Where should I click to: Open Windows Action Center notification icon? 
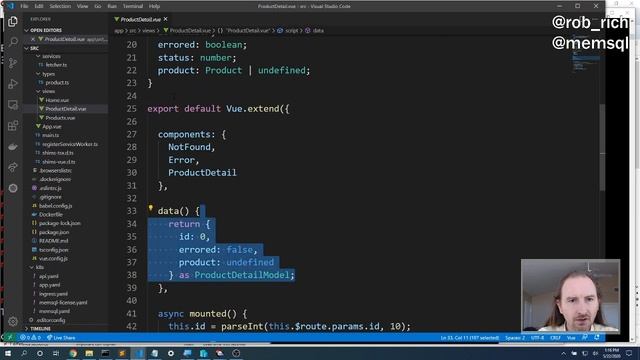coord(629,353)
